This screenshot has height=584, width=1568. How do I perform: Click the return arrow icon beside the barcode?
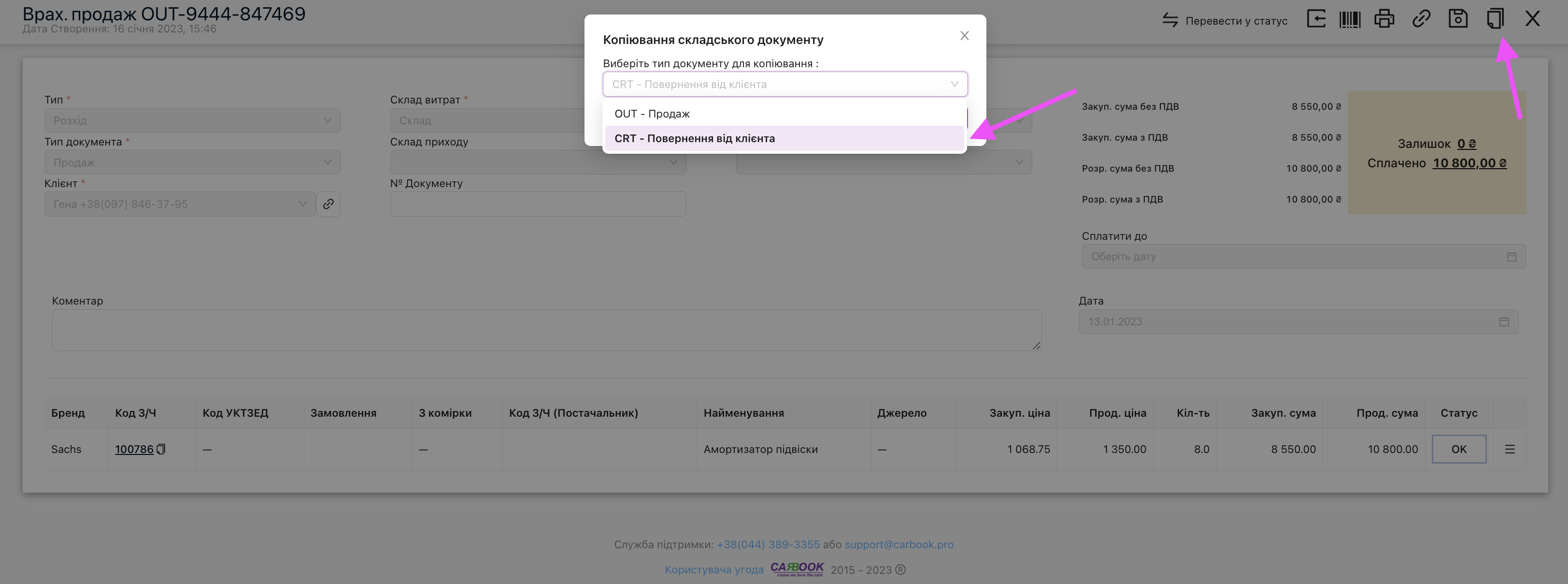pyautogui.click(x=1316, y=19)
